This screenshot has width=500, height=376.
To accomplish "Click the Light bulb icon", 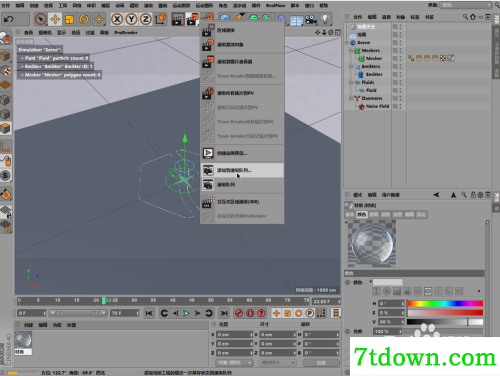I will (x=325, y=19).
